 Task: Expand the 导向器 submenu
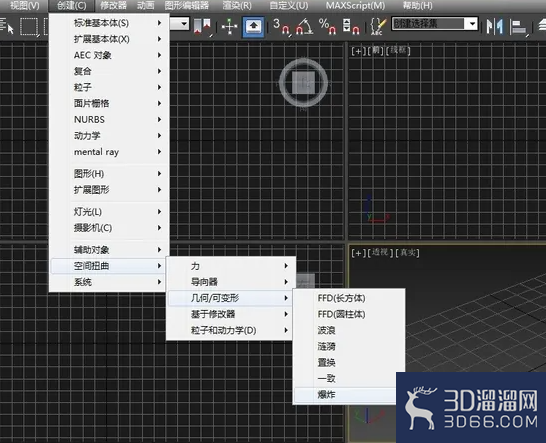(231, 282)
